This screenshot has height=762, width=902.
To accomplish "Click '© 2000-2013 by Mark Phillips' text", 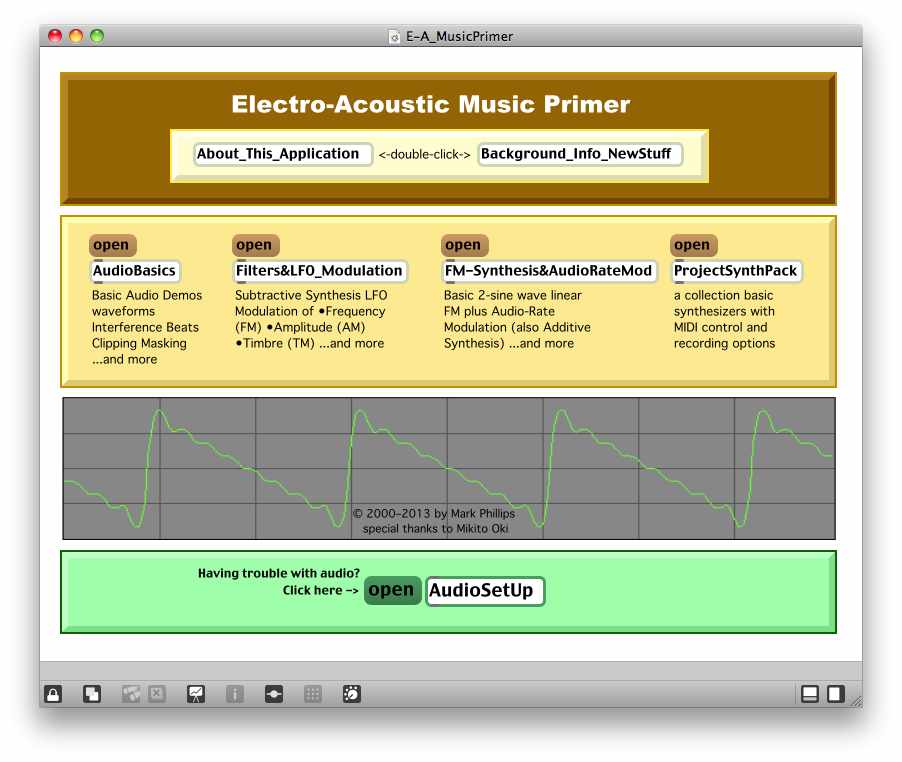I will point(434,514).
